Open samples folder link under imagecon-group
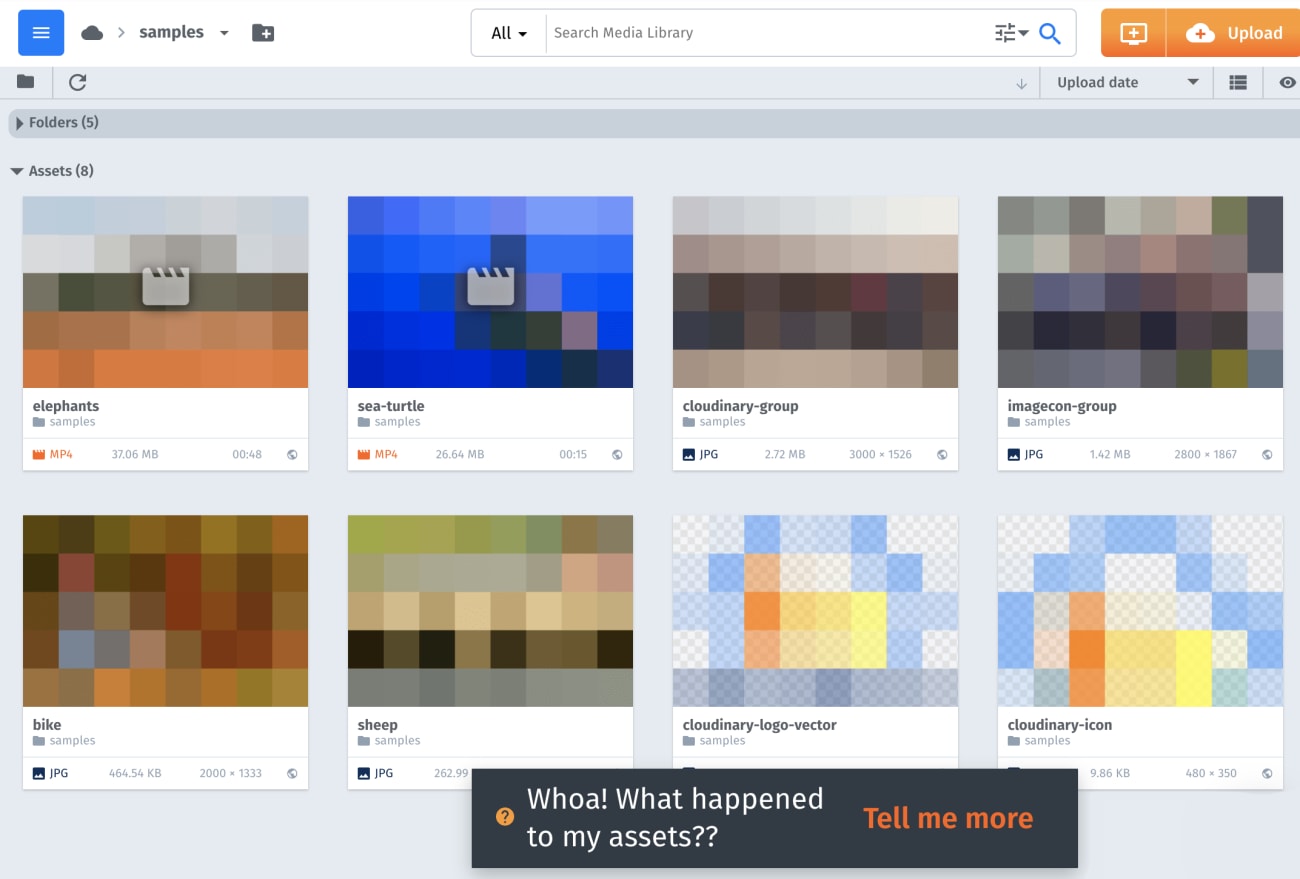The image size is (1300, 879). (x=1047, y=422)
